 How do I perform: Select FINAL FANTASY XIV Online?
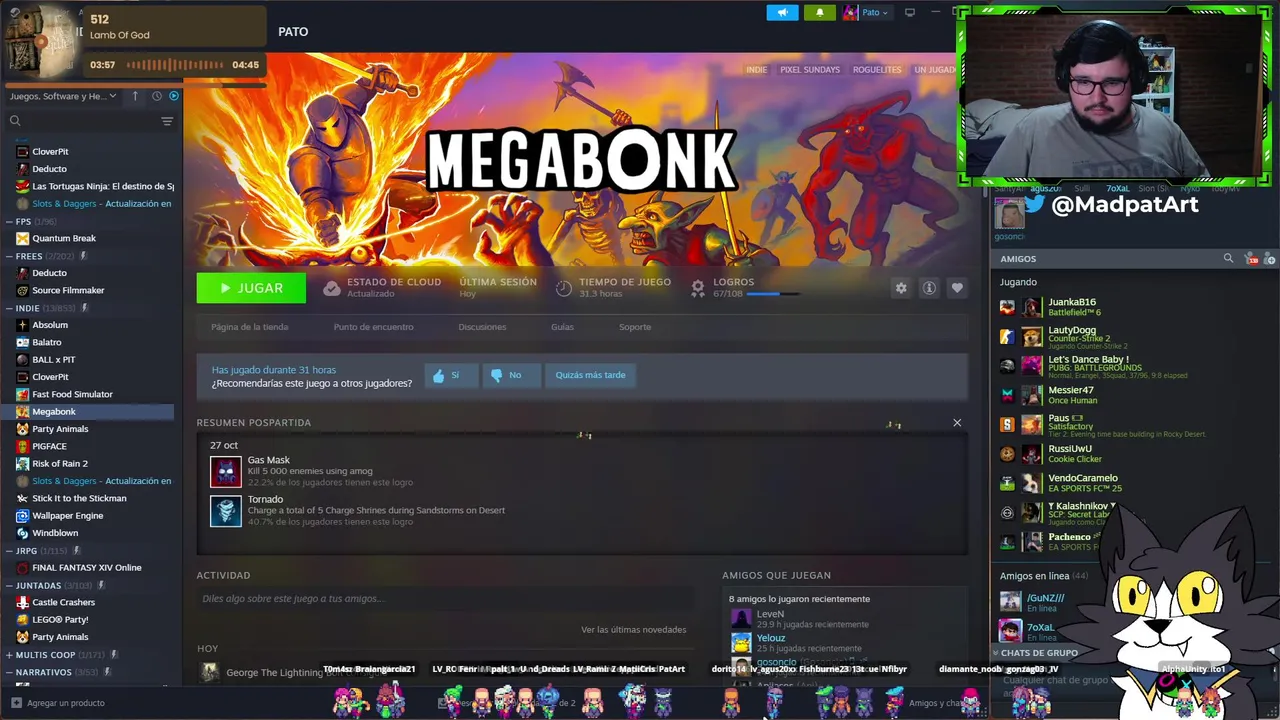[x=87, y=567]
